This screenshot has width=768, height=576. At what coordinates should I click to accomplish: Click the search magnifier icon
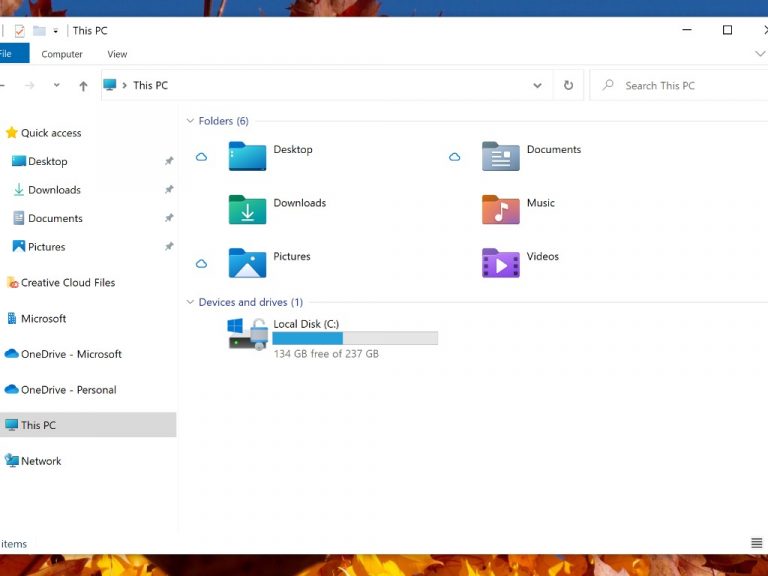(x=608, y=85)
